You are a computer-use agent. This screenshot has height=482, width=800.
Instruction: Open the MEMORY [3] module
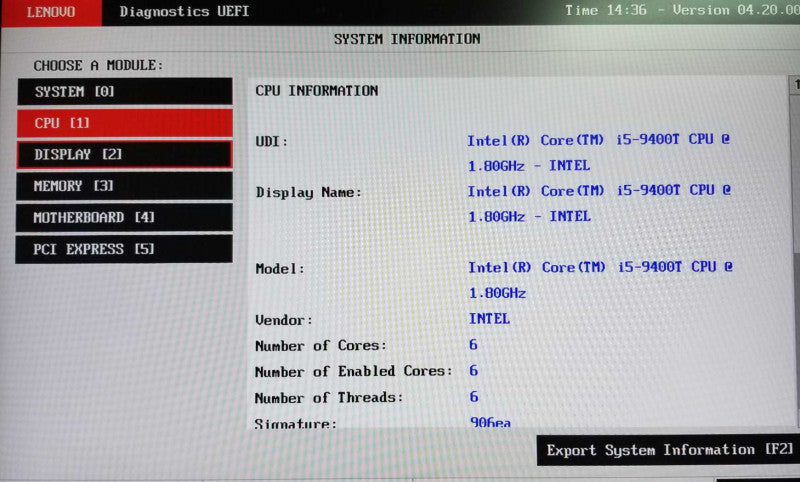(124, 186)
